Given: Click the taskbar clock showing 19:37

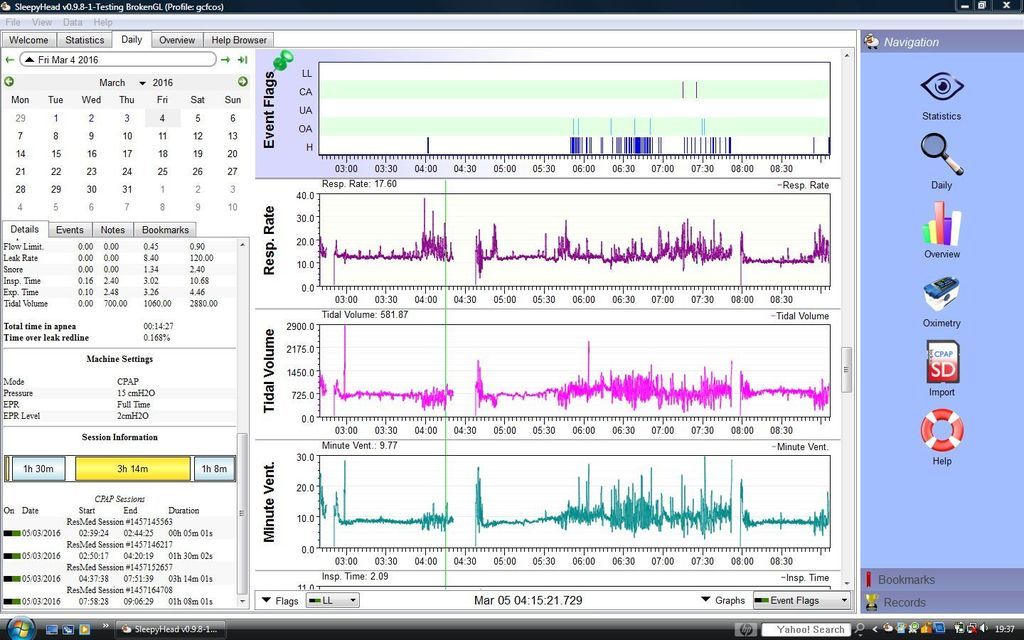Looking at the screenshot, I should 1004,629.
